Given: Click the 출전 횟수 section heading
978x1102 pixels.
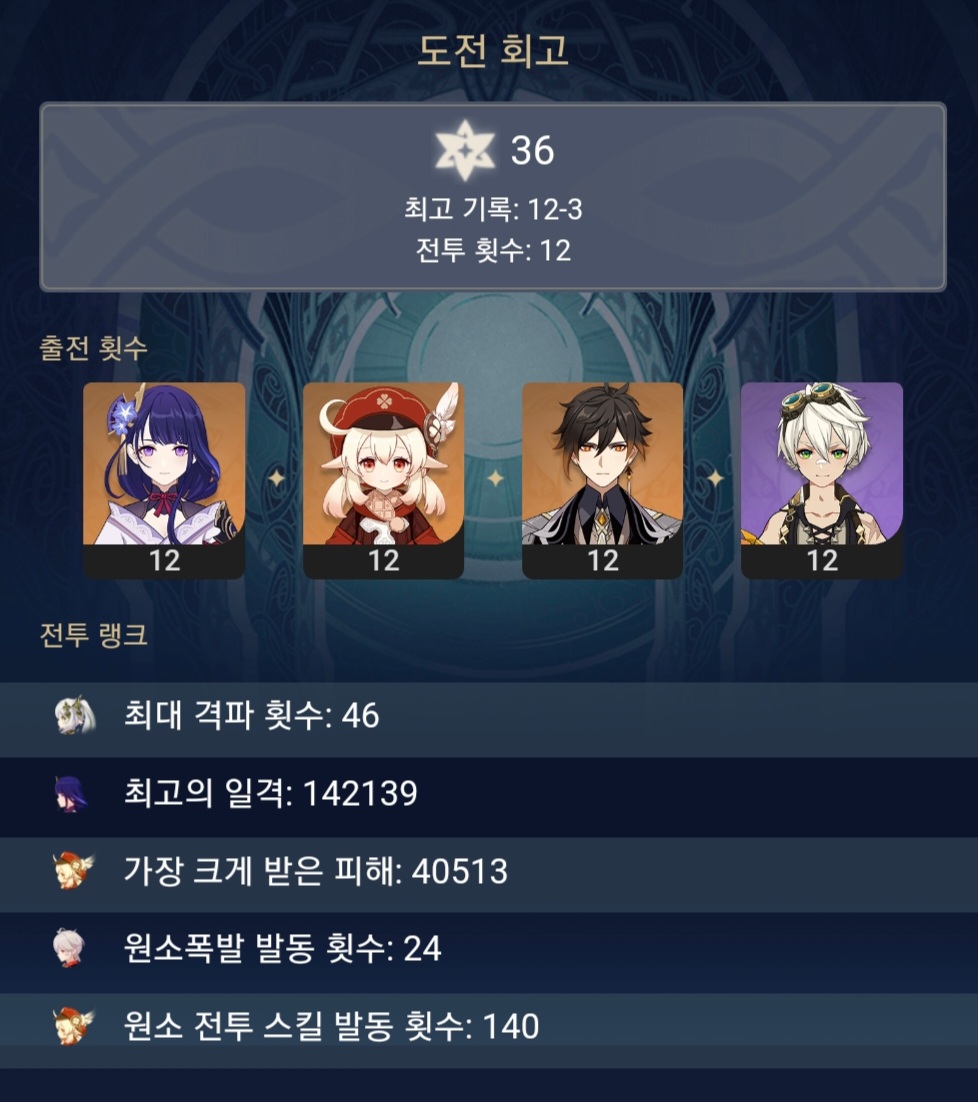Looking at the screenshot, I should 93,348.
